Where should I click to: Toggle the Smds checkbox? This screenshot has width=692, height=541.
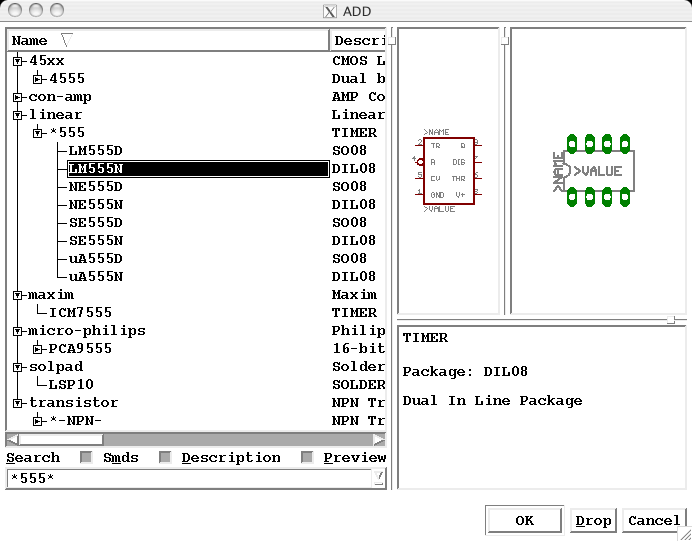(x=86, y=458)
